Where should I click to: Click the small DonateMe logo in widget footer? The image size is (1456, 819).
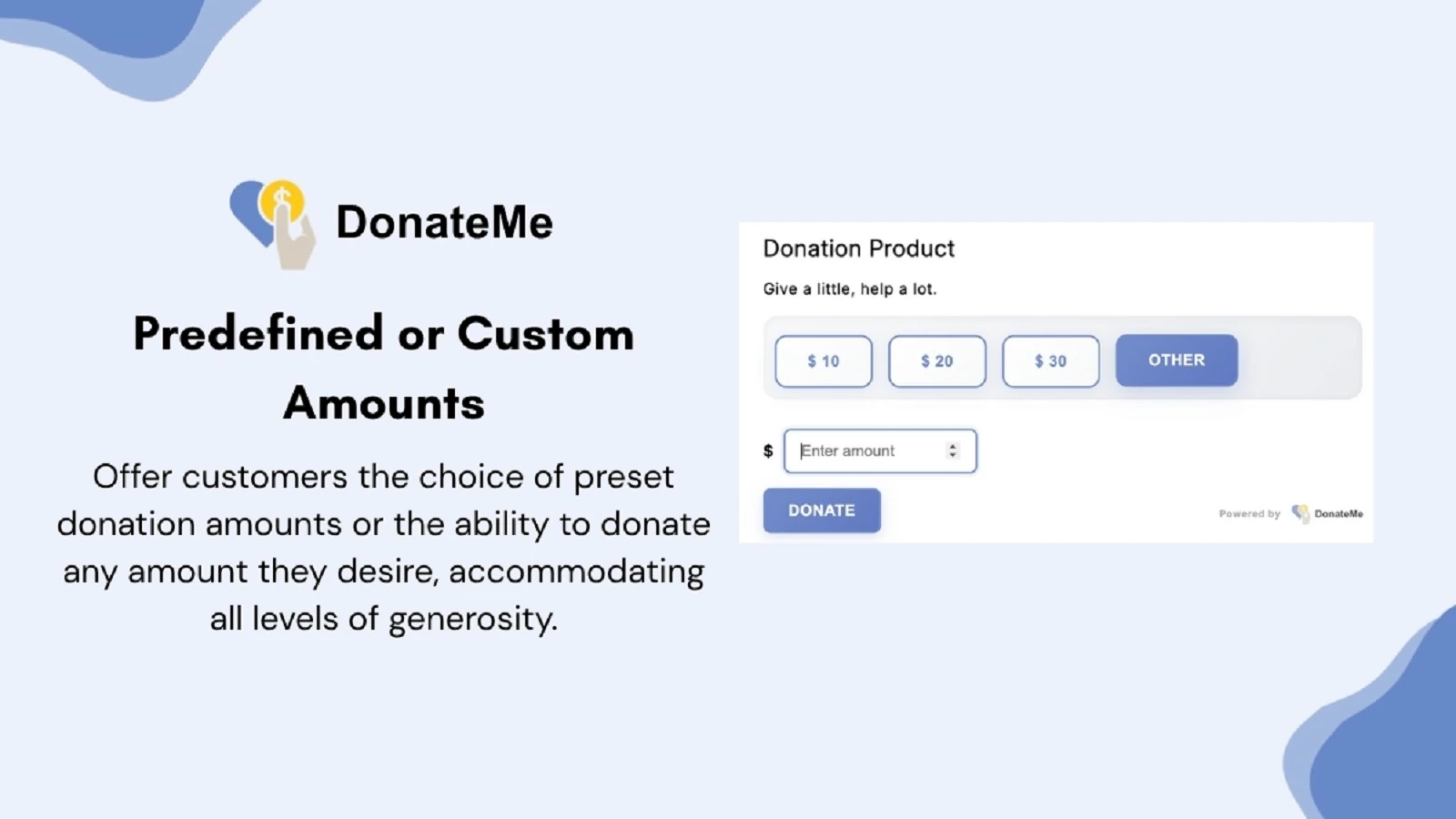pos(1299,513)
